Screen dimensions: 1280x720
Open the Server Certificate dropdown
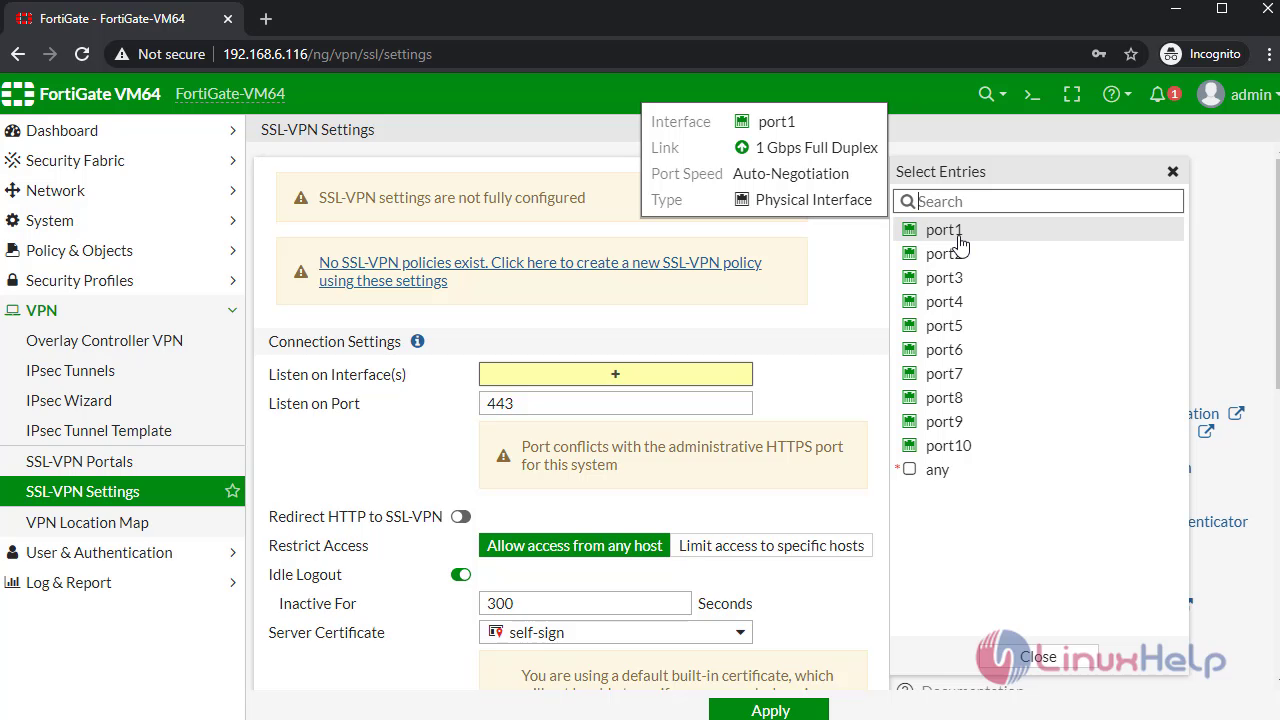point(616,633)
